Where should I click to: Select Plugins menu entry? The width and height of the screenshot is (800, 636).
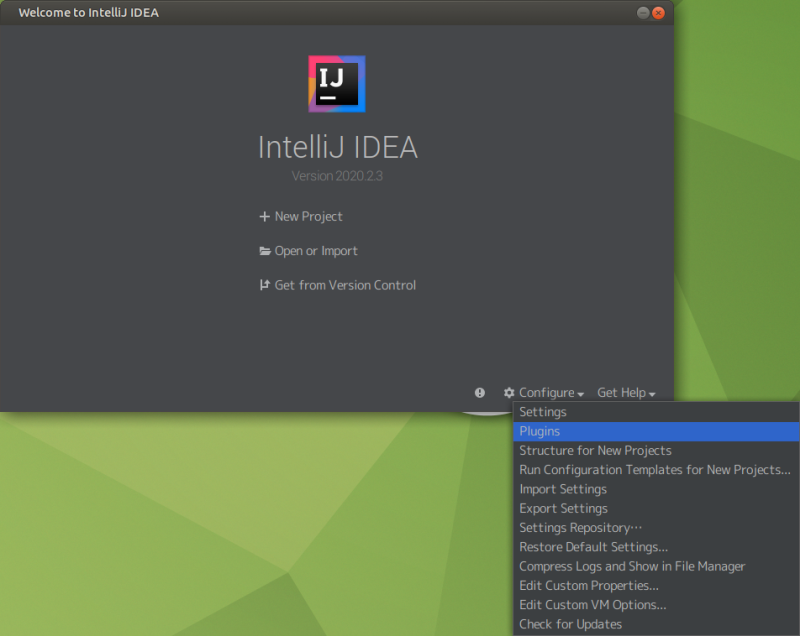(x=540, y=431)
